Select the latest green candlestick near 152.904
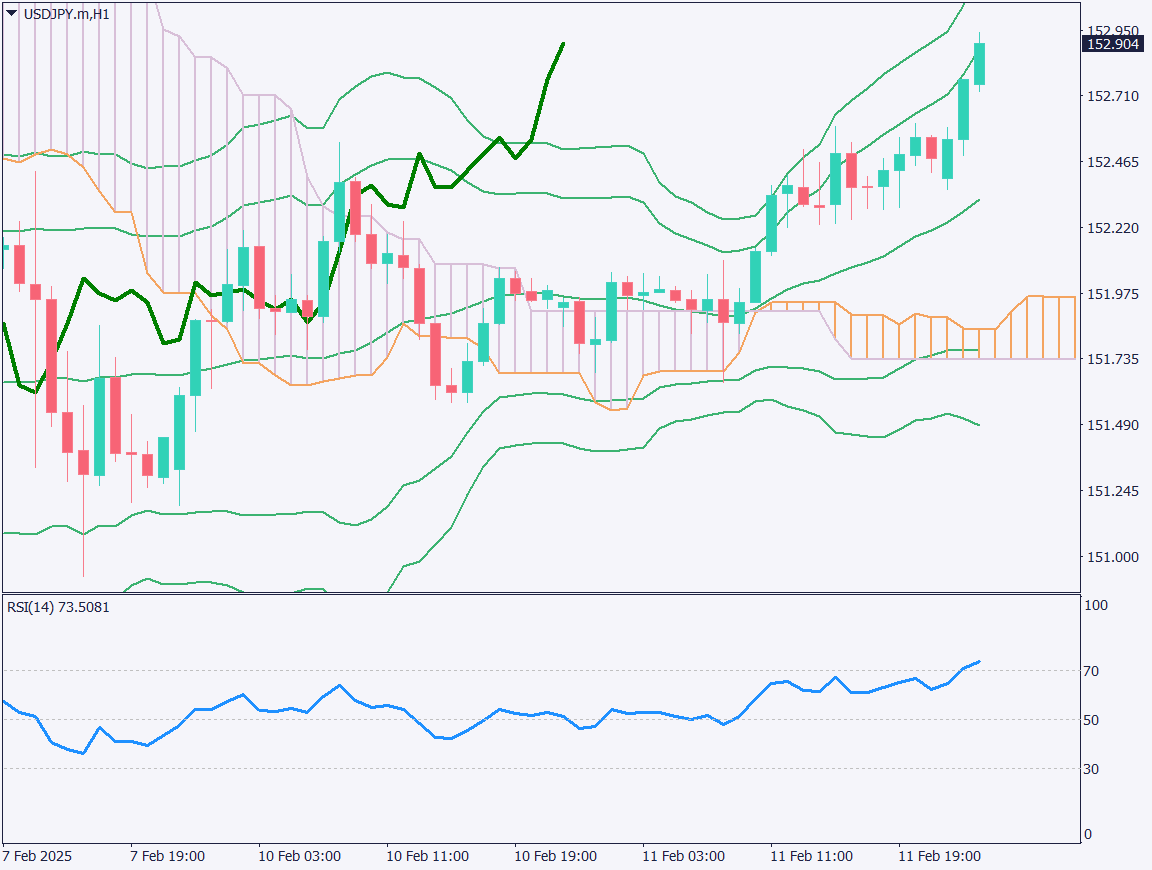Viewport: 1152px width, 870px height. (980, 64)
